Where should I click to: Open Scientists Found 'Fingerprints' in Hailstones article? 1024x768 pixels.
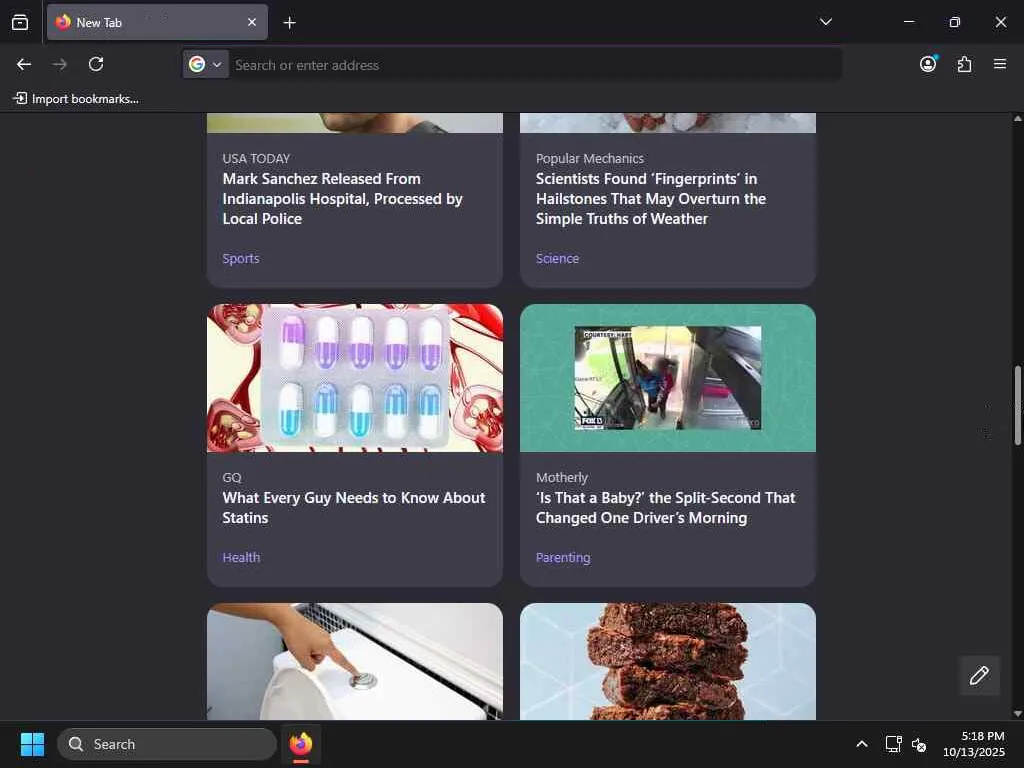point(650,199)
